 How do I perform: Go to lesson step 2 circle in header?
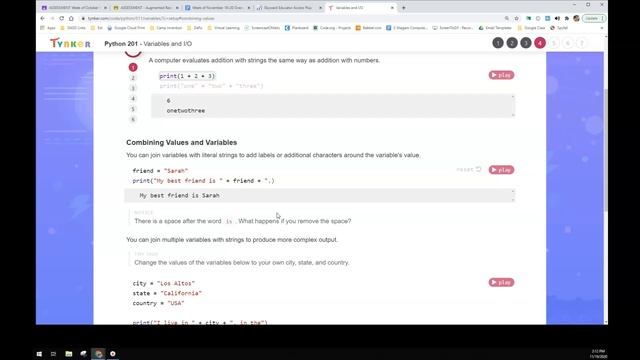512,43
